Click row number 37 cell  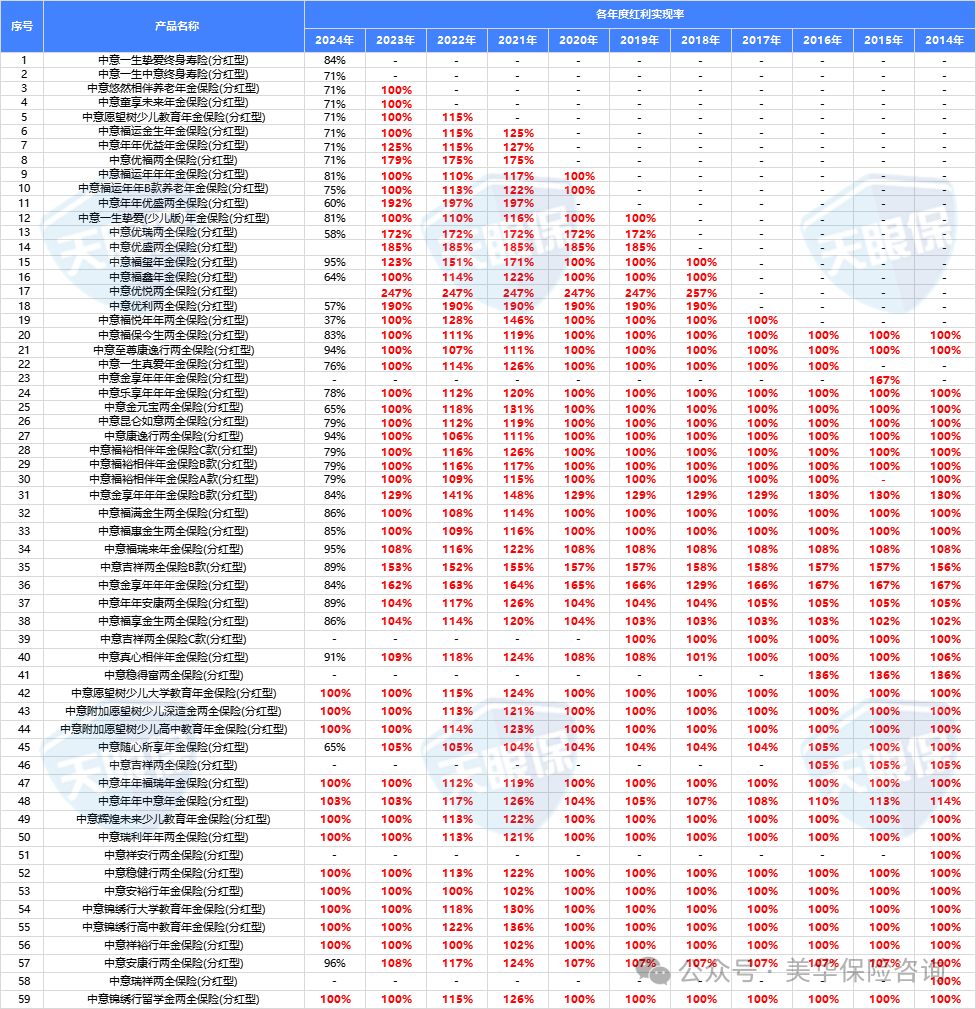22,603
